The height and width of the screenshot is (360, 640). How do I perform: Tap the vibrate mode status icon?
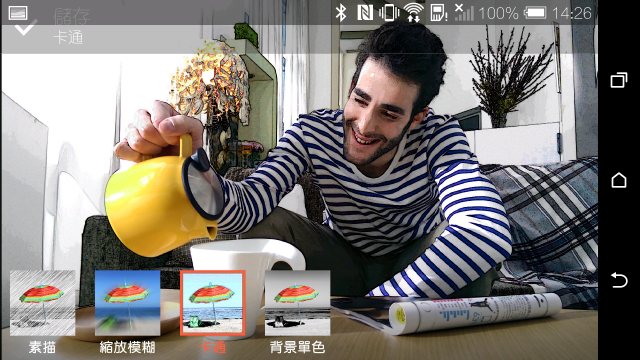click(x=389, y=13)
